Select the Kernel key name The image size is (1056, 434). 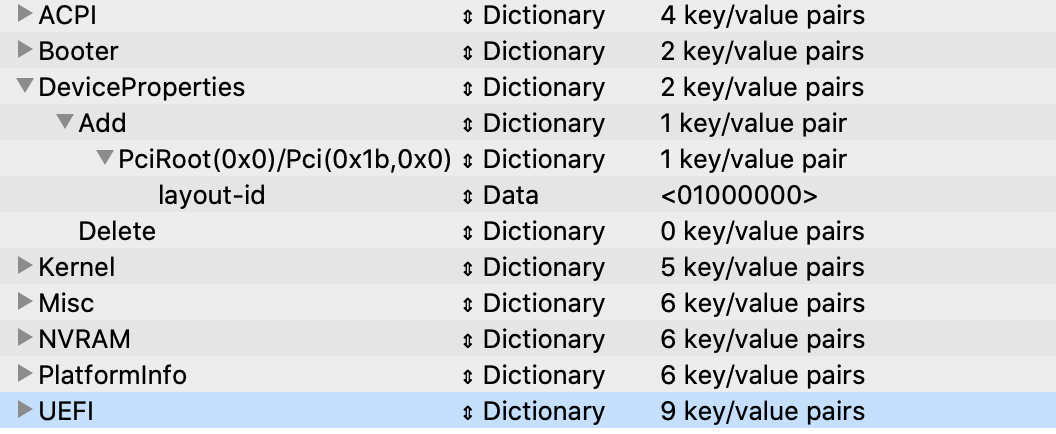tap(77, 267)
